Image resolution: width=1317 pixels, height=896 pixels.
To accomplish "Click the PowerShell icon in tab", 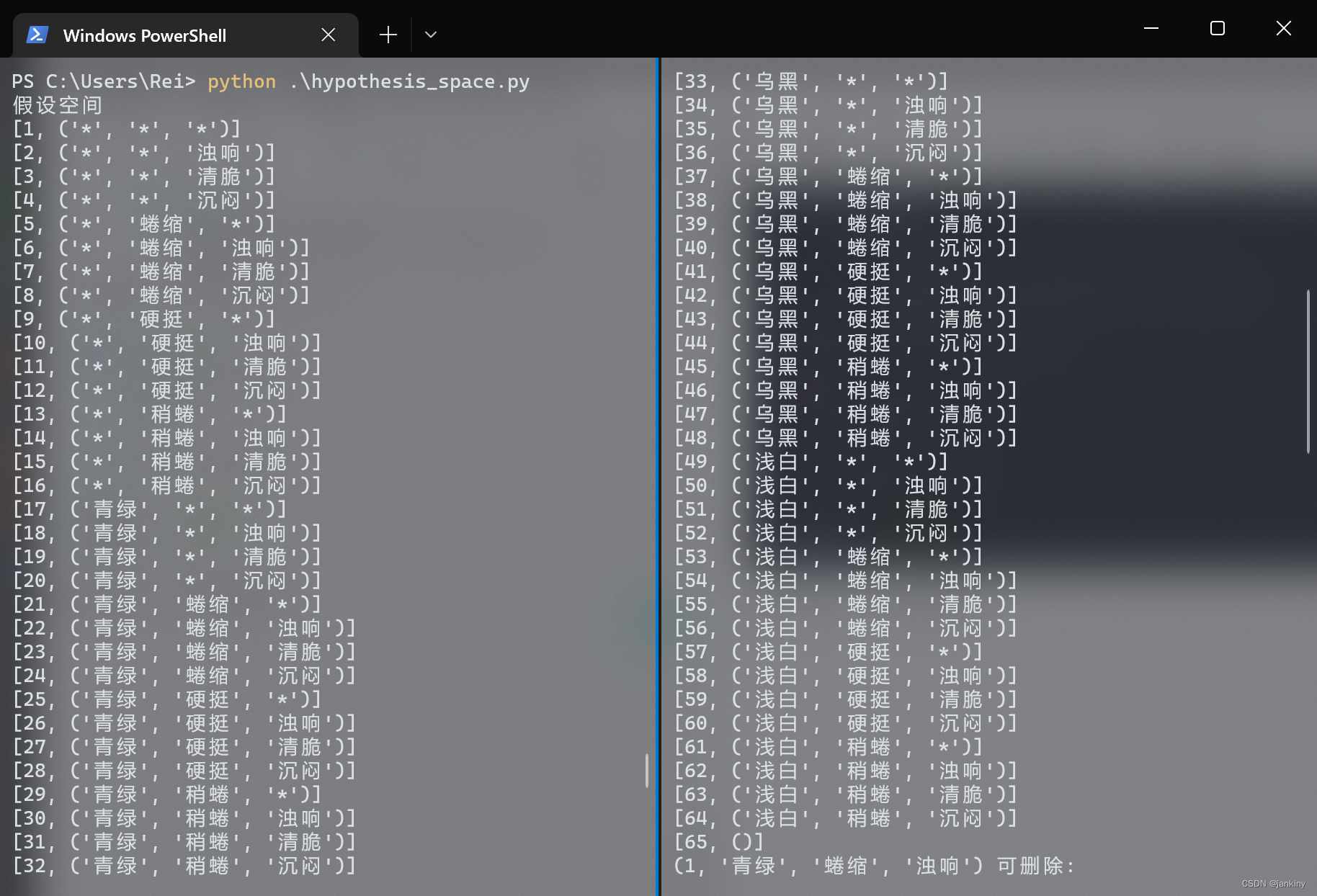I will [37, 35].
